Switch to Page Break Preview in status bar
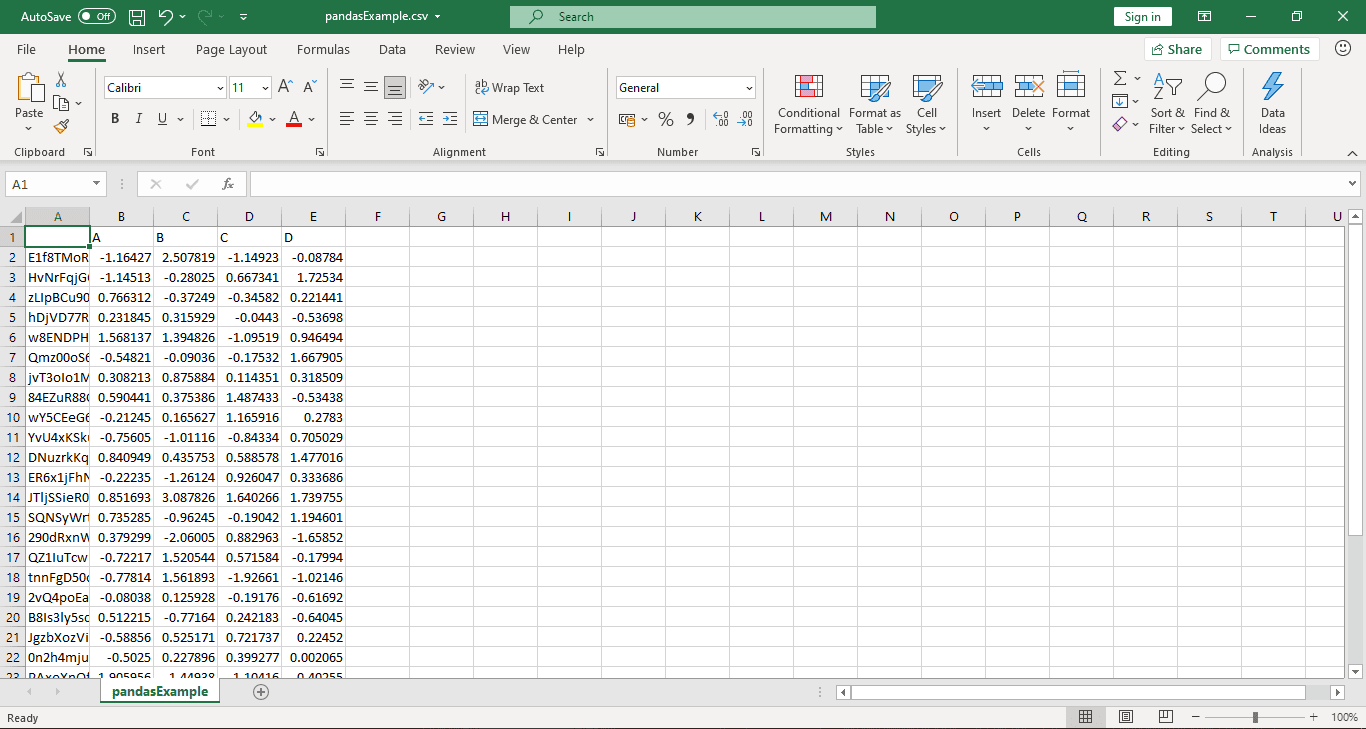The height and width of the screenshot is (729, 1366). tap(1166, 717)
